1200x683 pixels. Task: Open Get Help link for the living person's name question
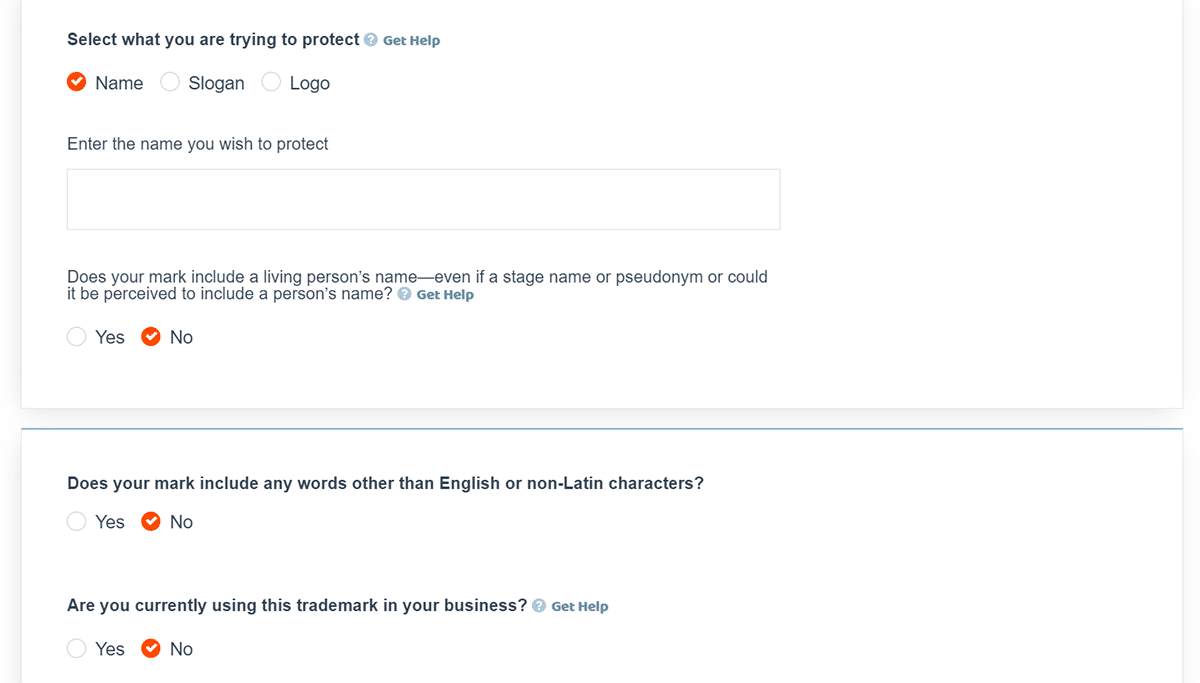tap(445, 295)
